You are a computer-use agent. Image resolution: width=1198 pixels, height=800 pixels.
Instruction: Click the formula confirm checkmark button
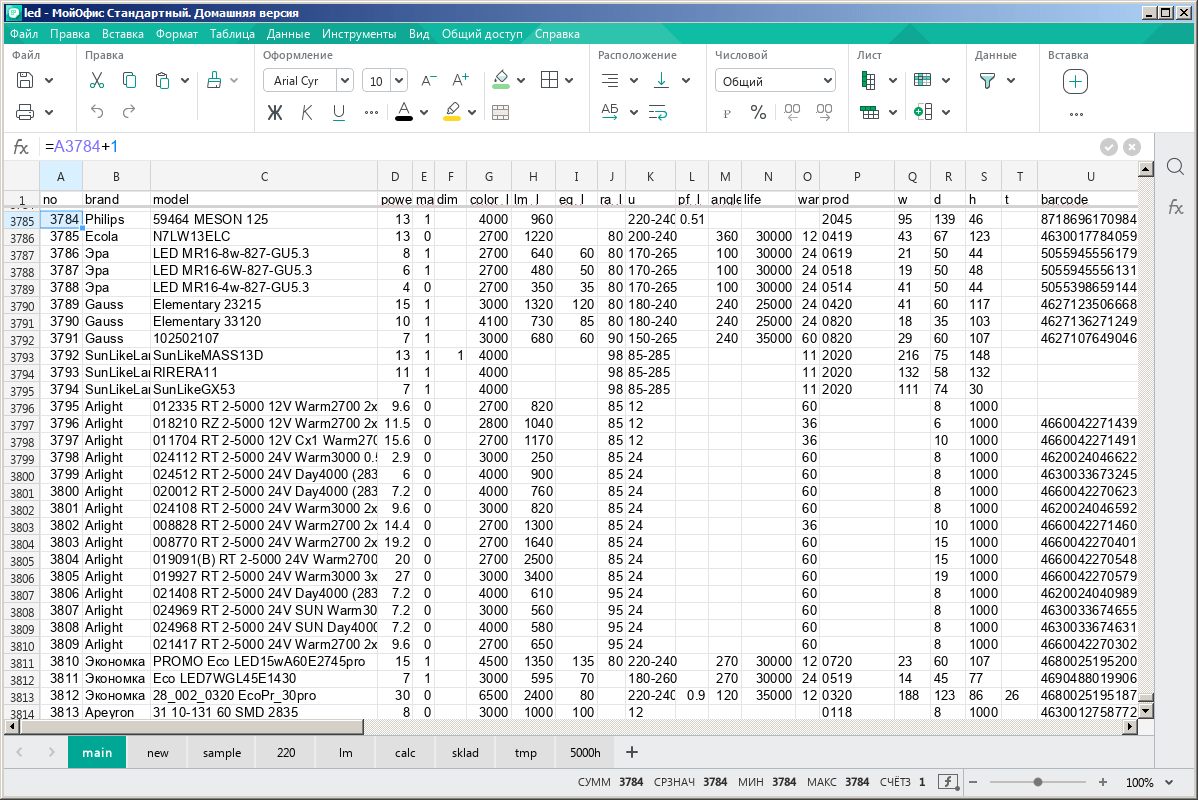(1109, 147)
